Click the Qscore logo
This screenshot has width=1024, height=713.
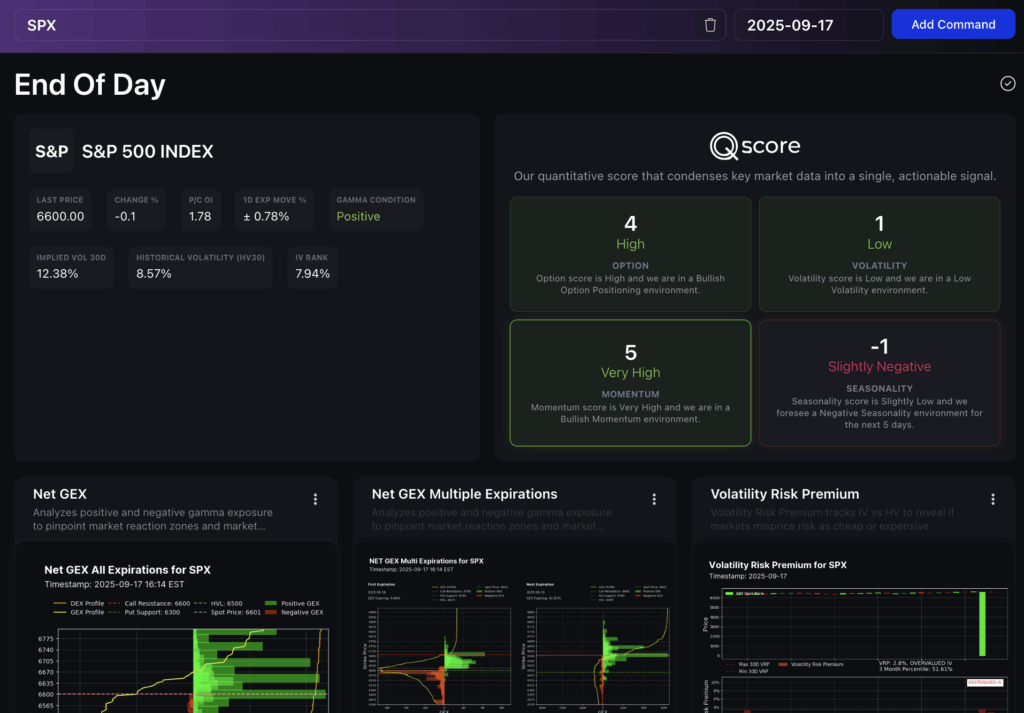click(754, 146)
